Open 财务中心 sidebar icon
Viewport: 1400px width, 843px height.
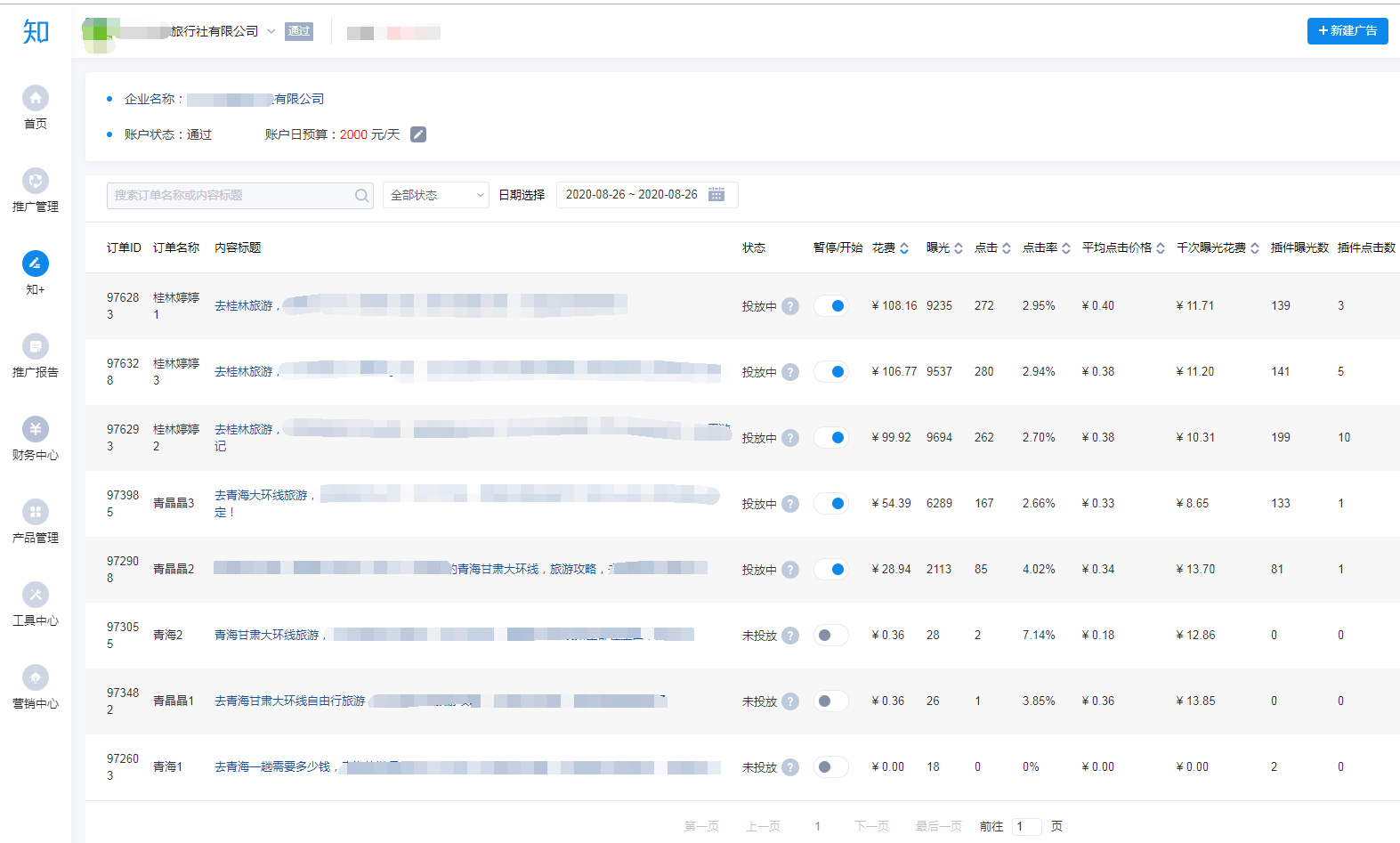(x=36, y=429)
